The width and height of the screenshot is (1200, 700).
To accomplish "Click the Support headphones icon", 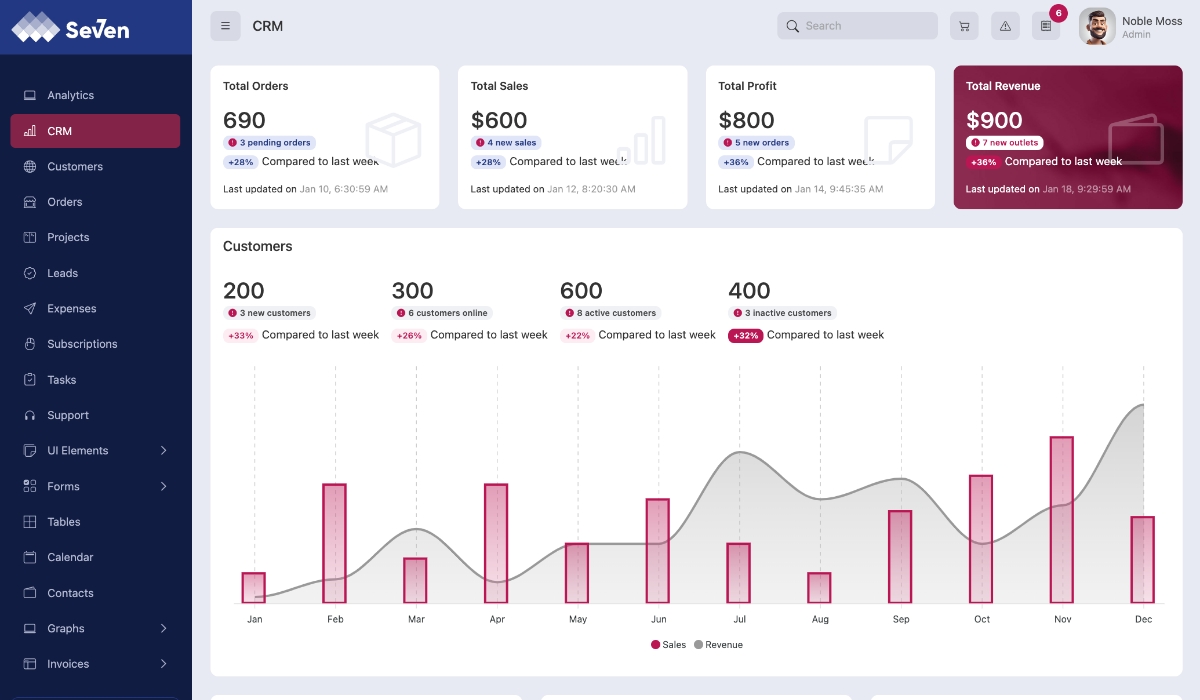I will (x=29, y=415).
